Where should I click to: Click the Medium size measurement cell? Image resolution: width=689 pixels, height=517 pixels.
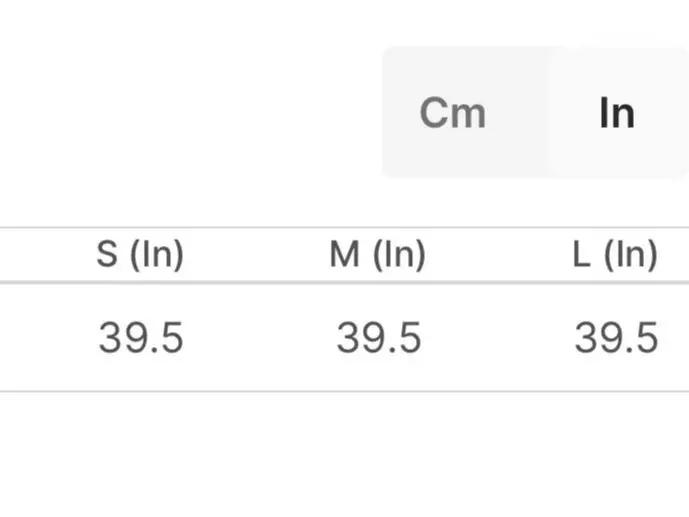pos(378,338)
